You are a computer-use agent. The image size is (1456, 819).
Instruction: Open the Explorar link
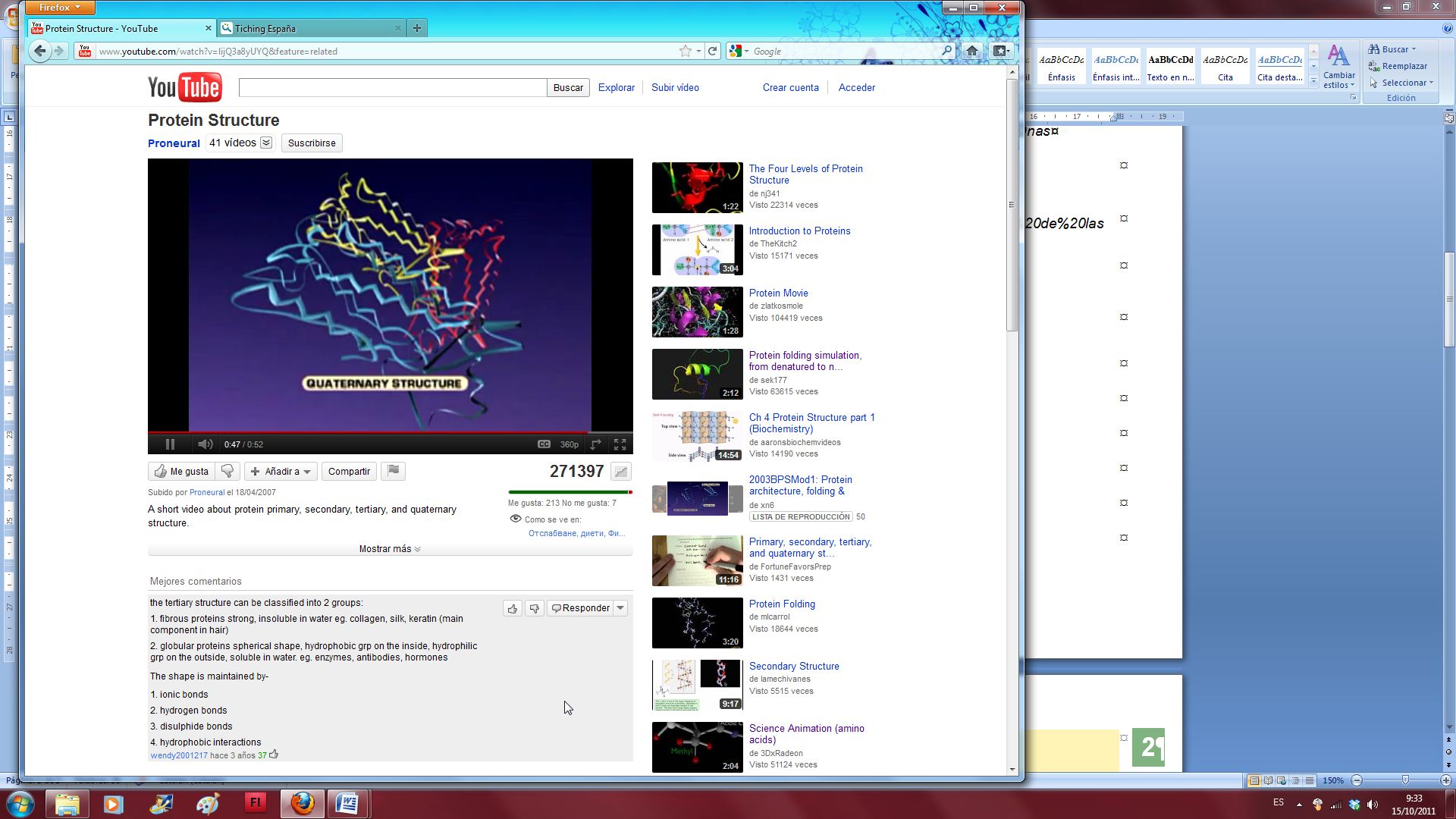pos(617,88)
